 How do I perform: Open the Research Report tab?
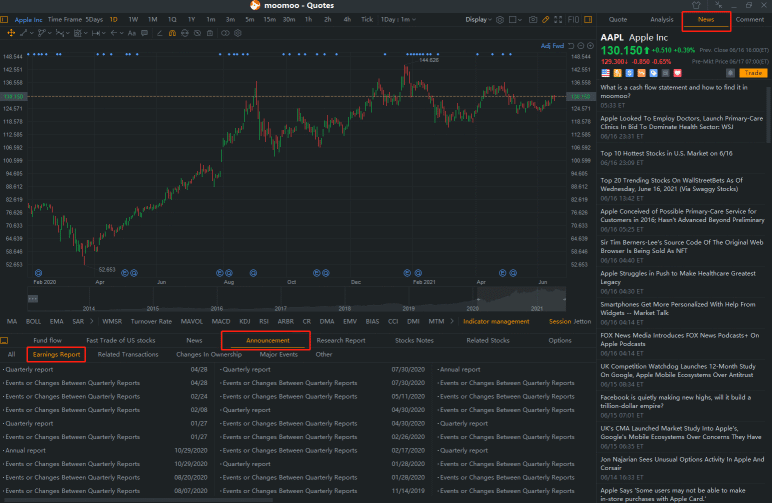pyautogui.click(x=341, y=340)
